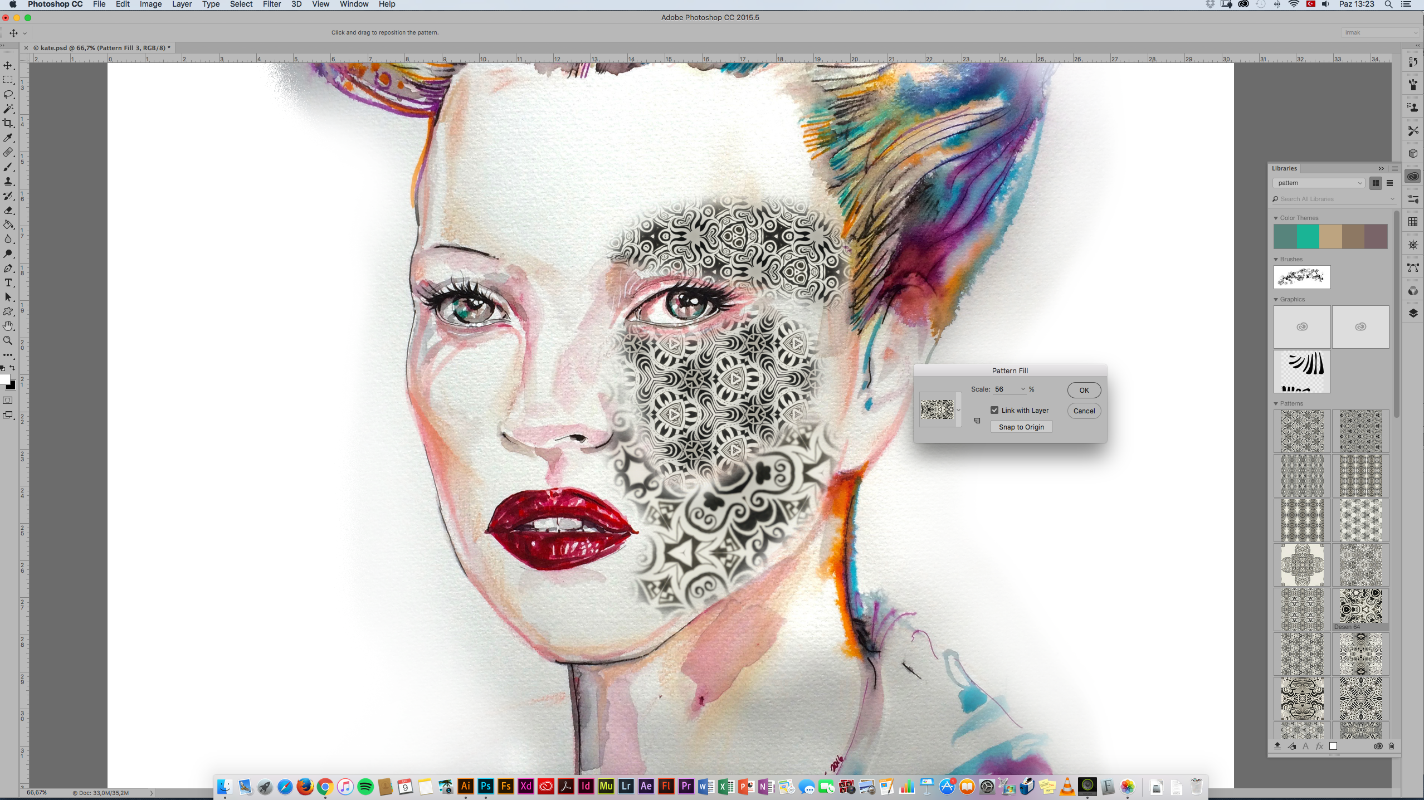The width and height of the screenshot is (1424, 800).
Task: Open the Image menu
Action: click(x=150, y=4)
